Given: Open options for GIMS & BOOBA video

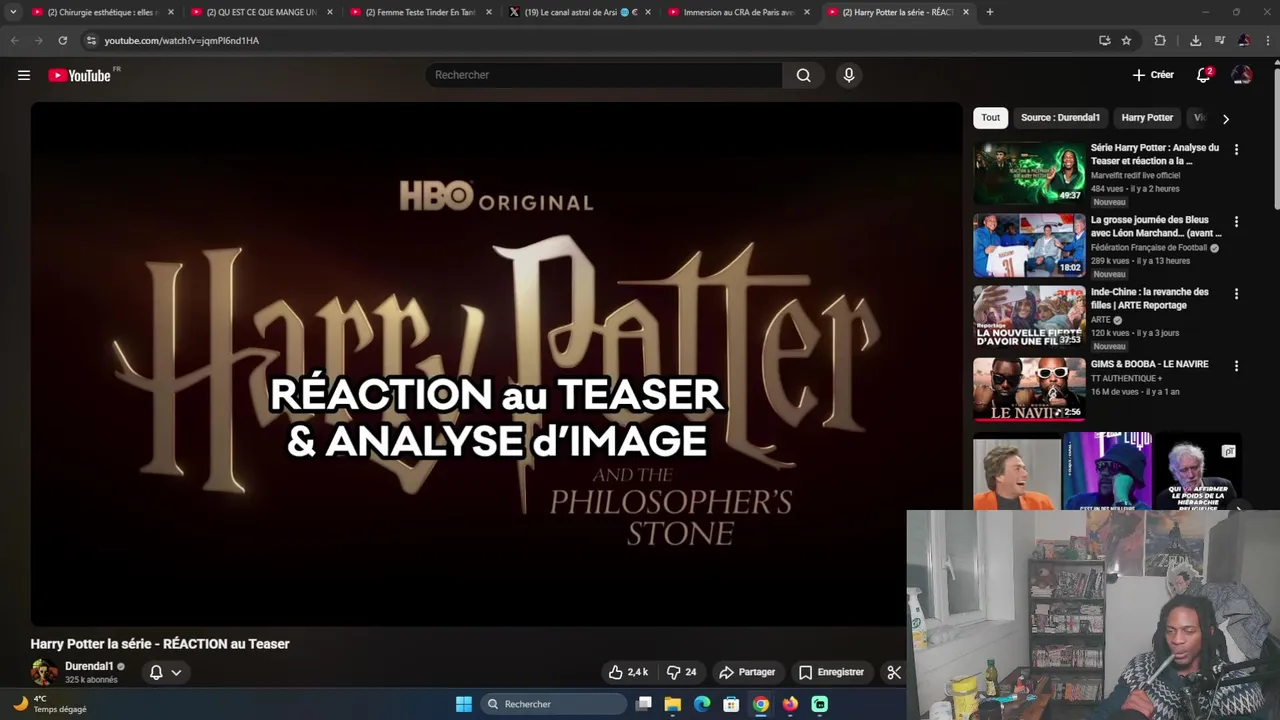Looking at the screenshot, I should (1236, 366).
